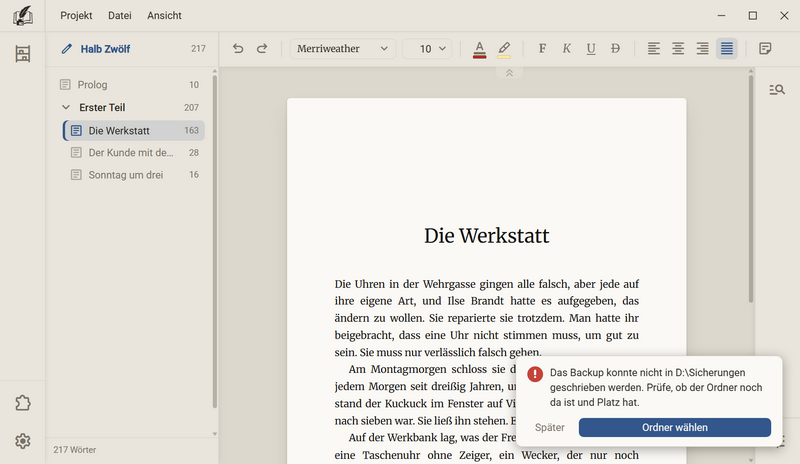Align text left

tap(654, 48)
